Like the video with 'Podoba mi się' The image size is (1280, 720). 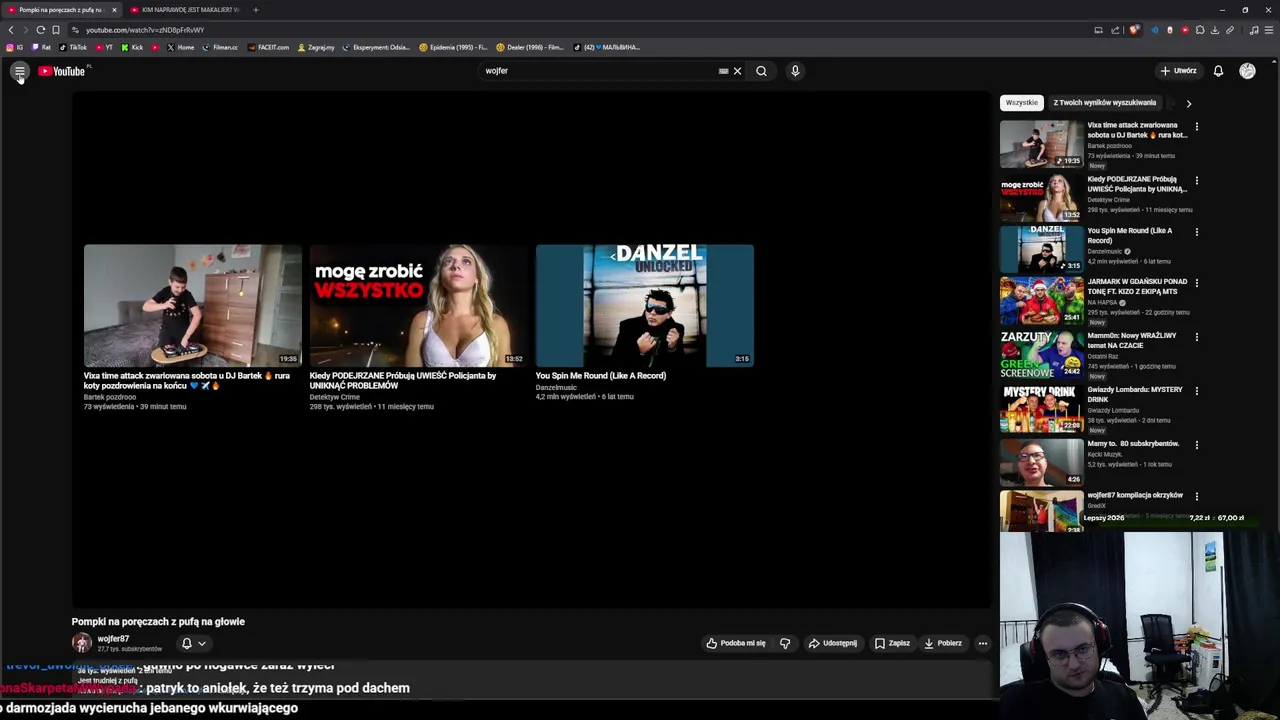point(736,643)
